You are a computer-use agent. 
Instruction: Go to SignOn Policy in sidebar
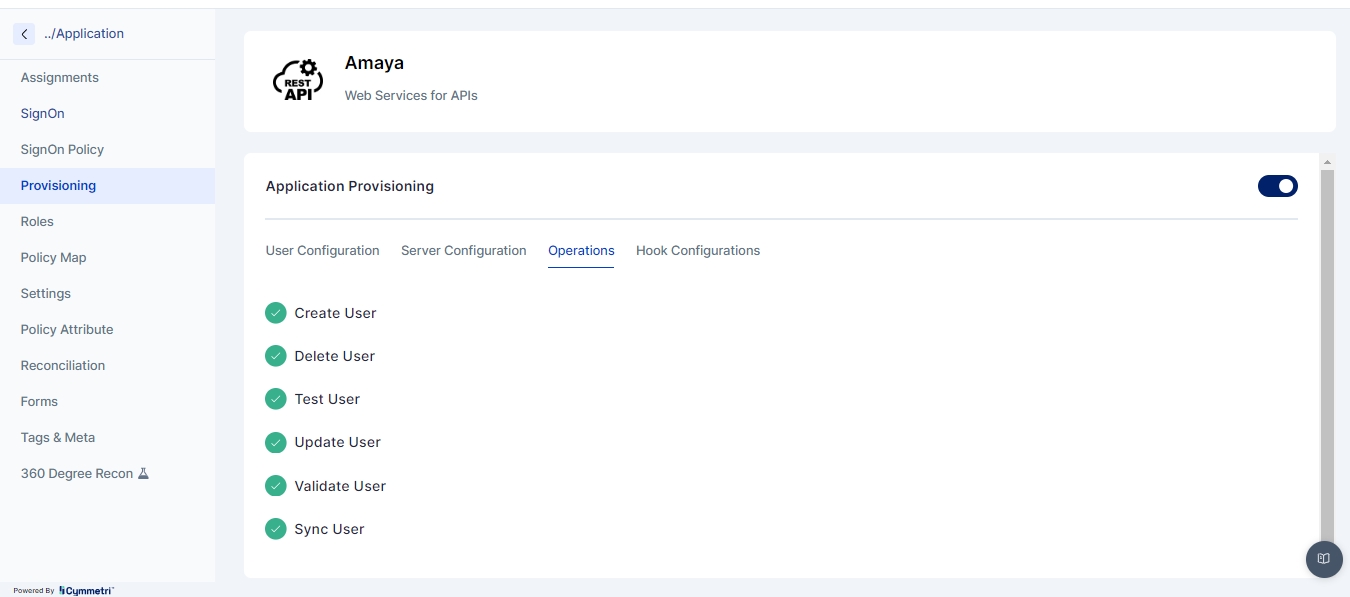click(62, 150)
